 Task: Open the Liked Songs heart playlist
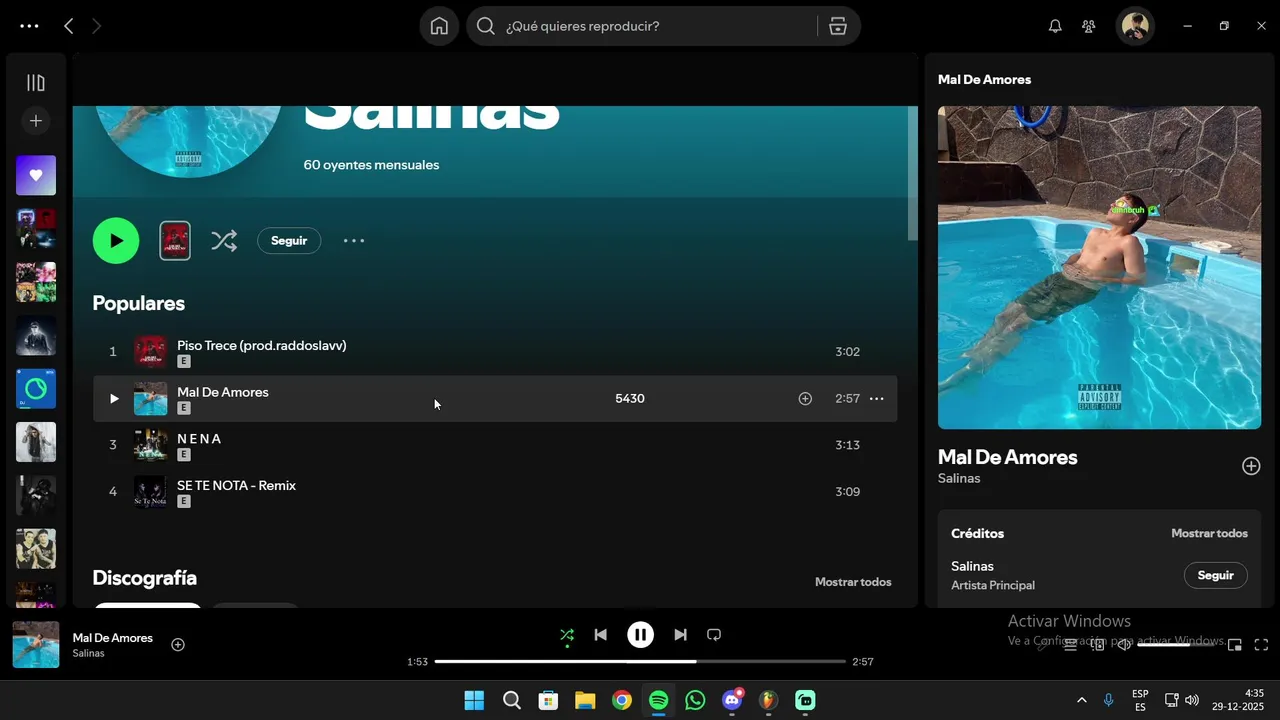pos(36,175)
